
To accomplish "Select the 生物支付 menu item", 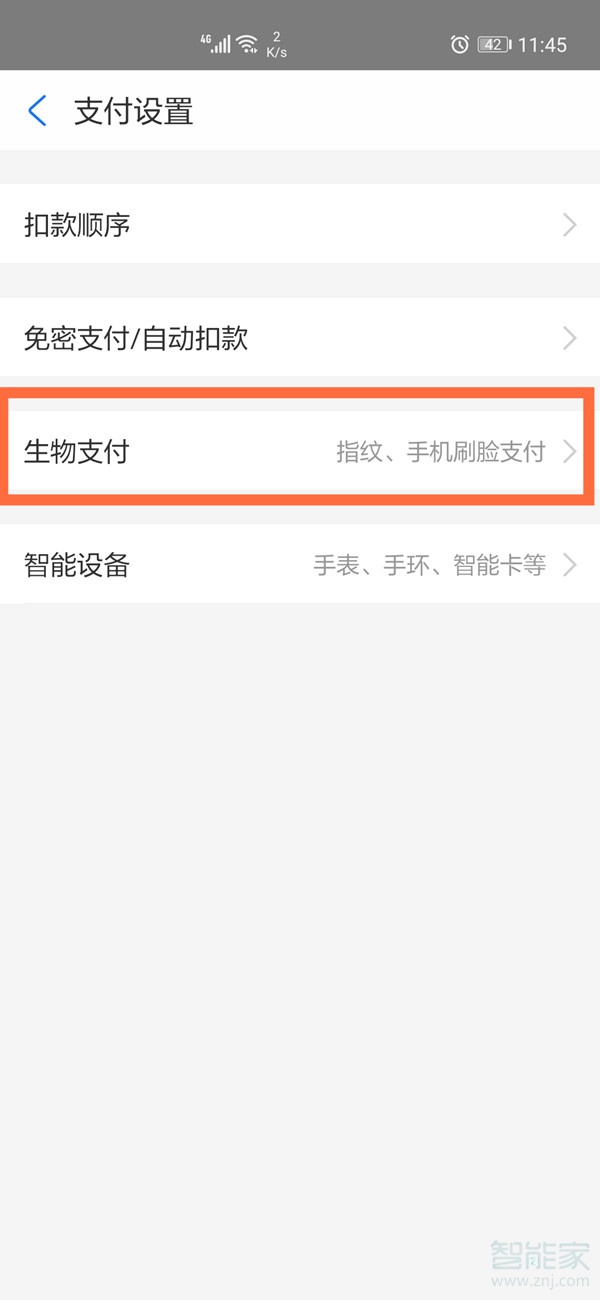I will [x=300, y=452].
